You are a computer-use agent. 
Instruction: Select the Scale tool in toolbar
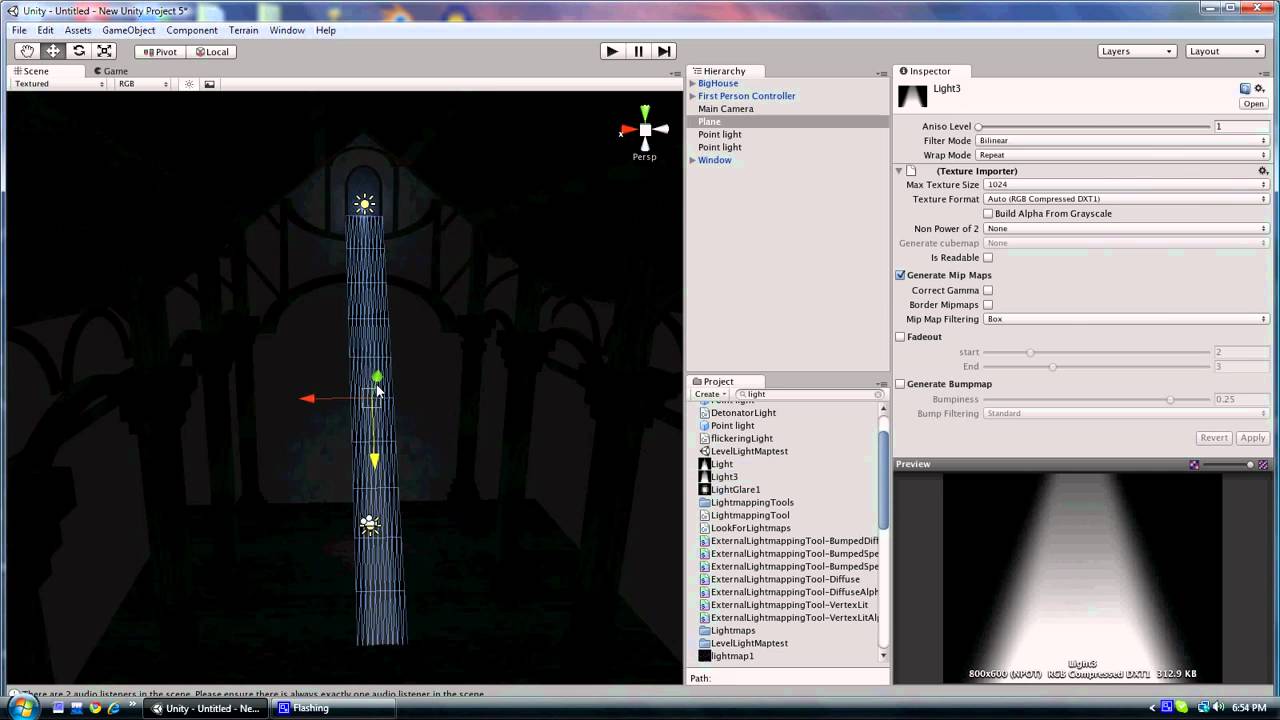click(x=105, y=51)
